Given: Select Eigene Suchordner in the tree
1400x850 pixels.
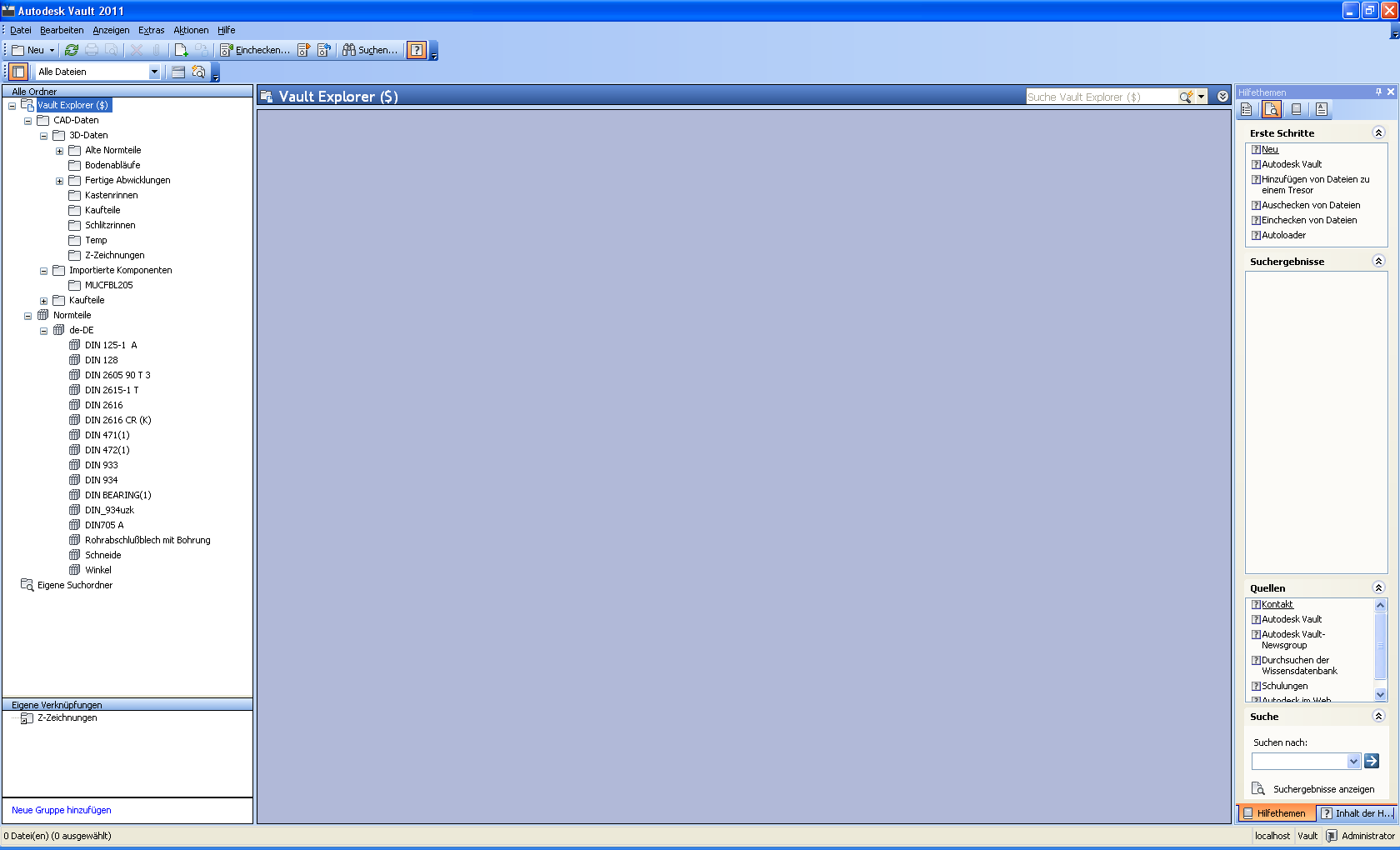Looking at the screenshot, I should pos(74,585).
